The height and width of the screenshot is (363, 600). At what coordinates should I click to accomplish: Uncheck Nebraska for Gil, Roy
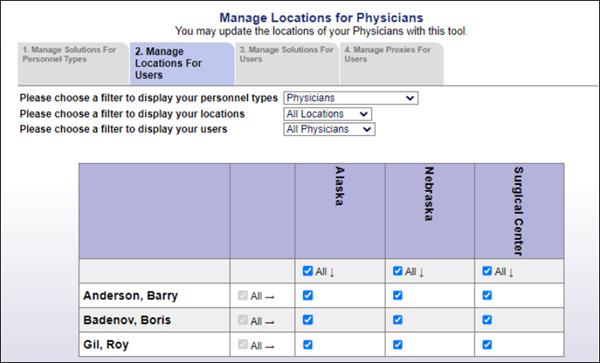pyautogui.click(x=398, y=345)
